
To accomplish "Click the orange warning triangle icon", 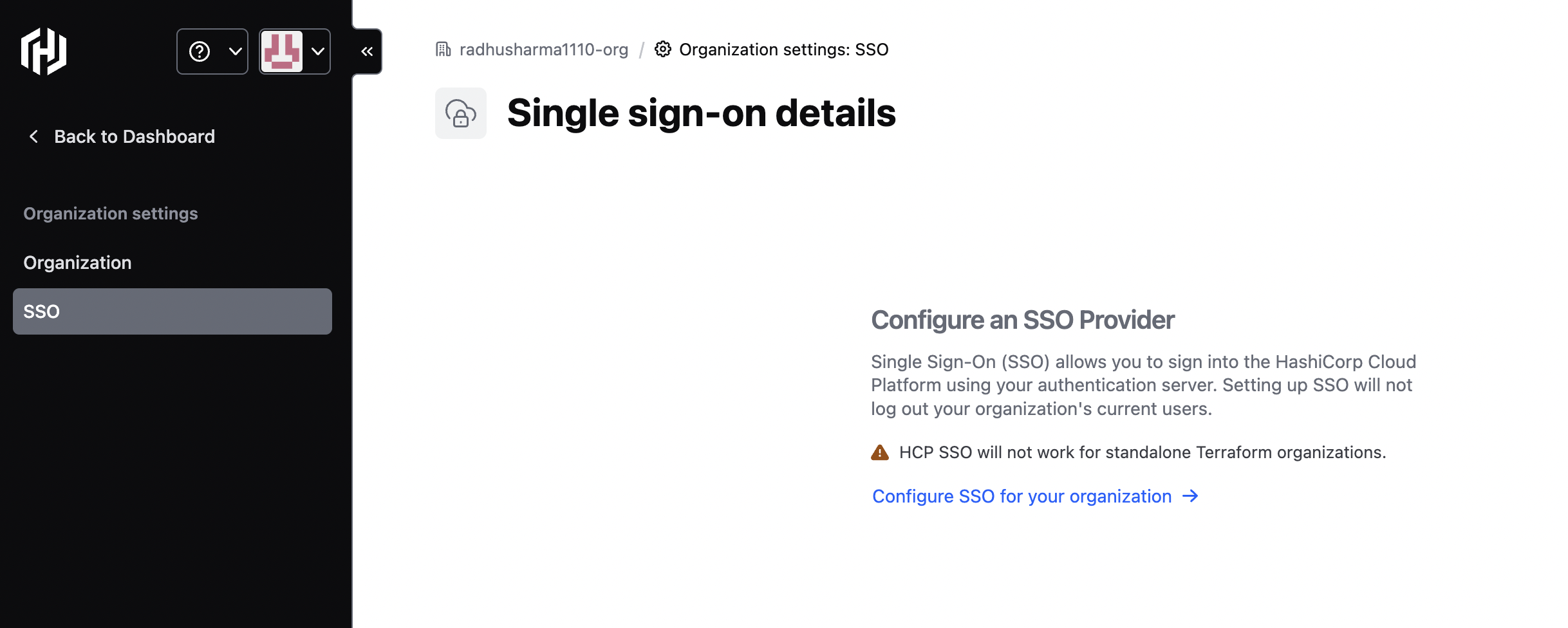I will pos(880,453).
